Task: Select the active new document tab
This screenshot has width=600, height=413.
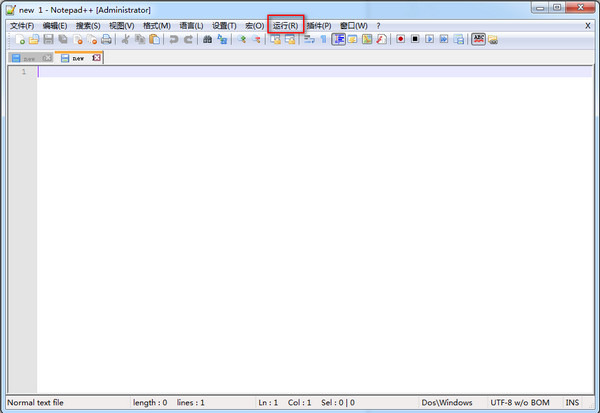Action: (x=78, y=58)
